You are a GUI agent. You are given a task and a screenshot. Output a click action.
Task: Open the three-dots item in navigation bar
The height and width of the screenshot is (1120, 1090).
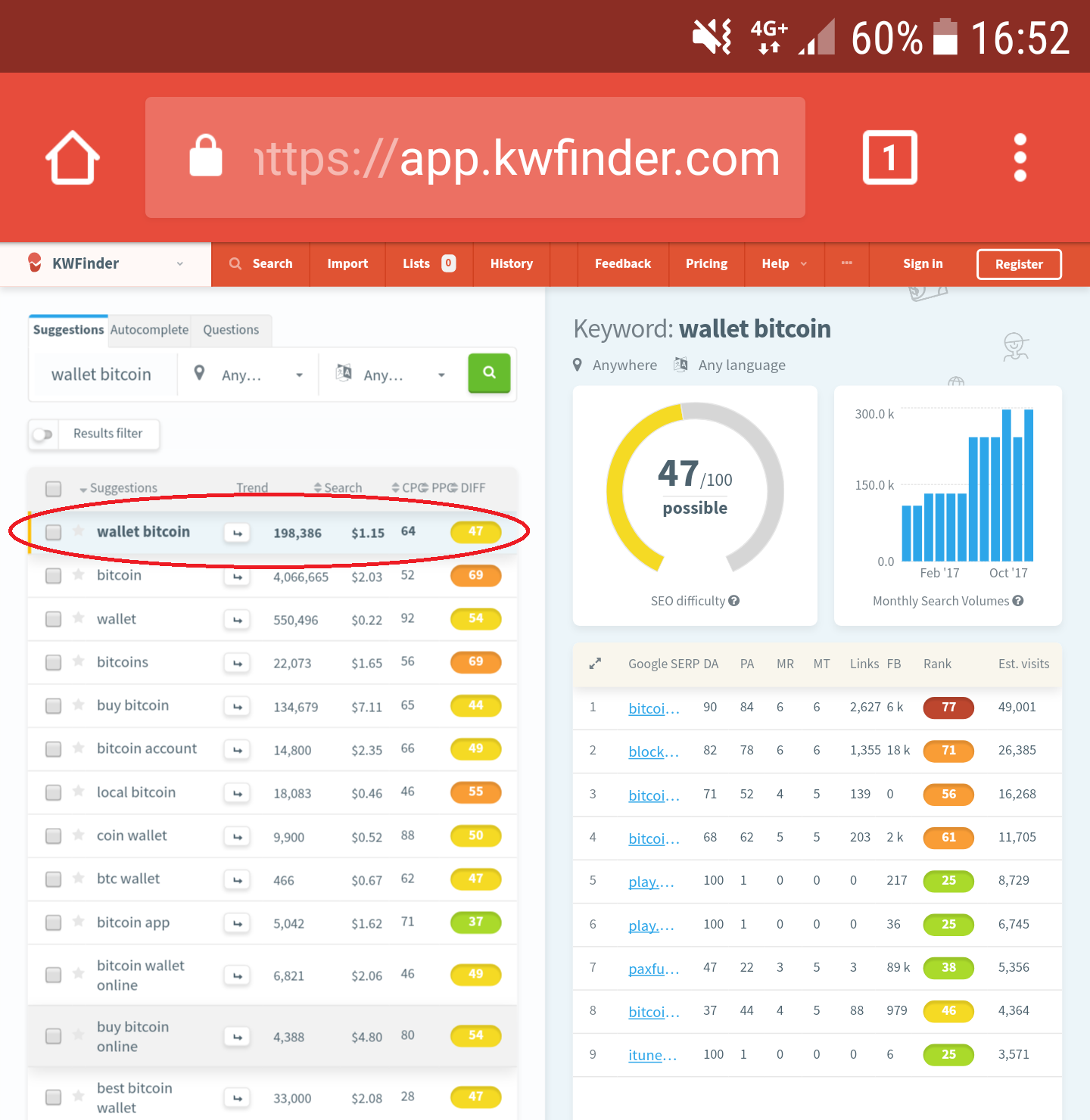pos(846,263)
